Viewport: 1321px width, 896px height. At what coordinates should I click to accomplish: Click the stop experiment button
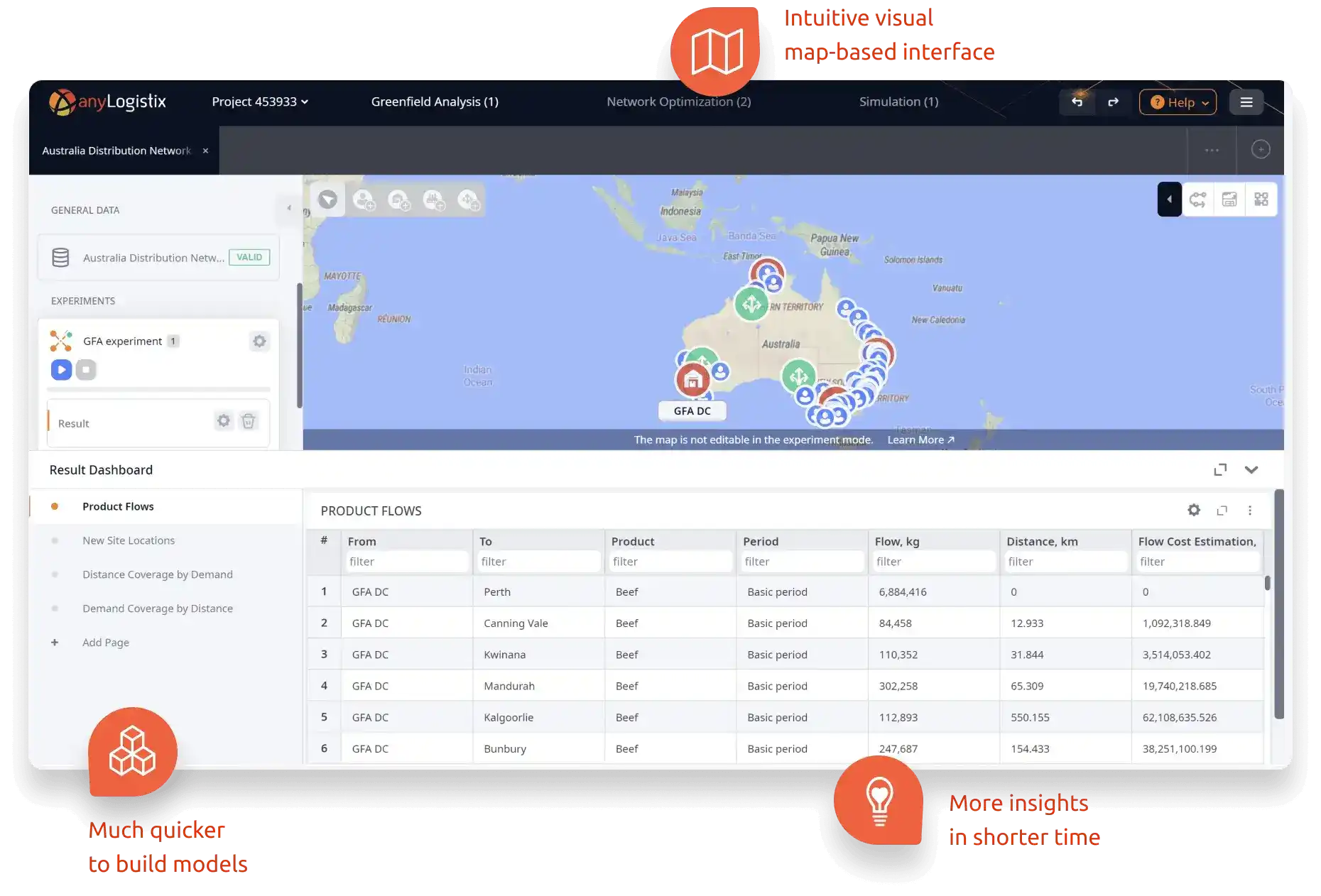point(86,369)
